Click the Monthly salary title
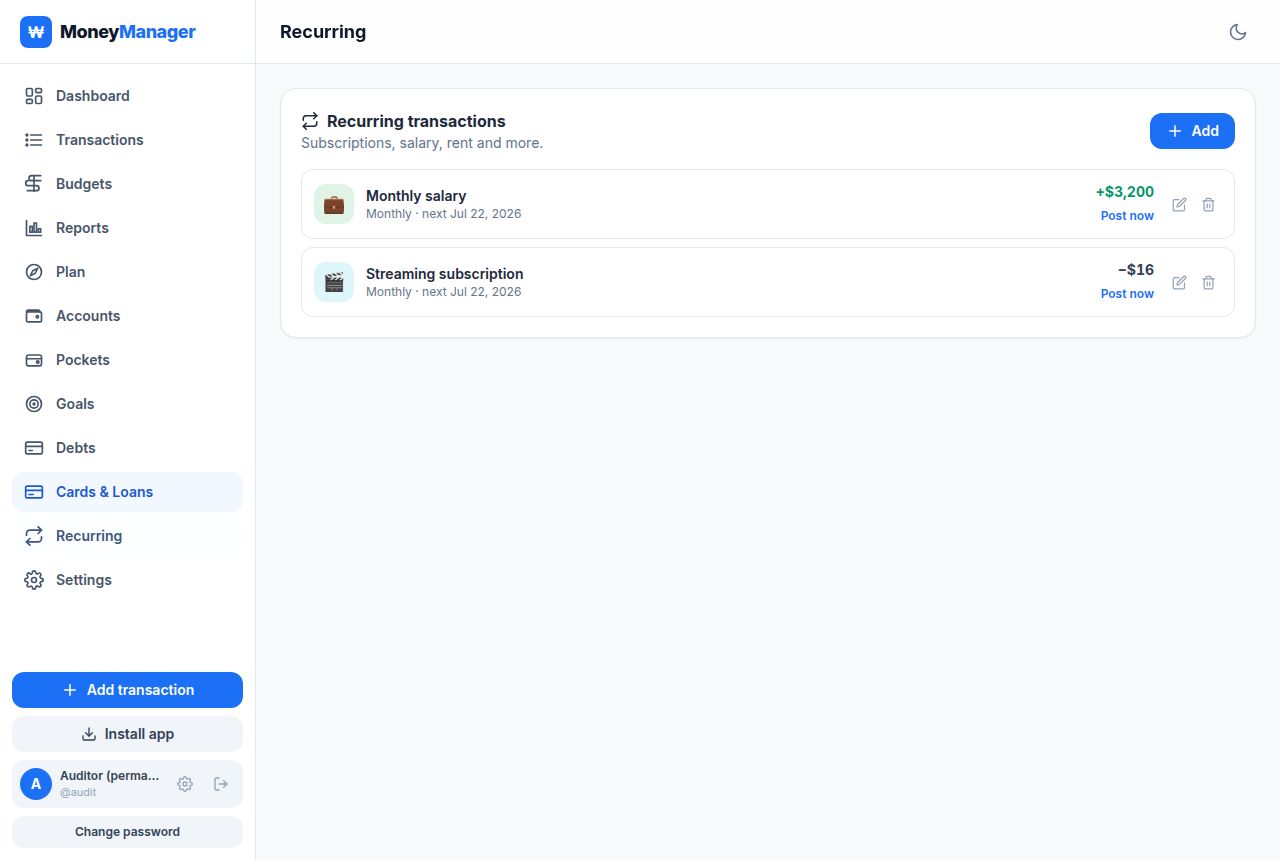The image size is (1280, 860). tap(416, 196)
